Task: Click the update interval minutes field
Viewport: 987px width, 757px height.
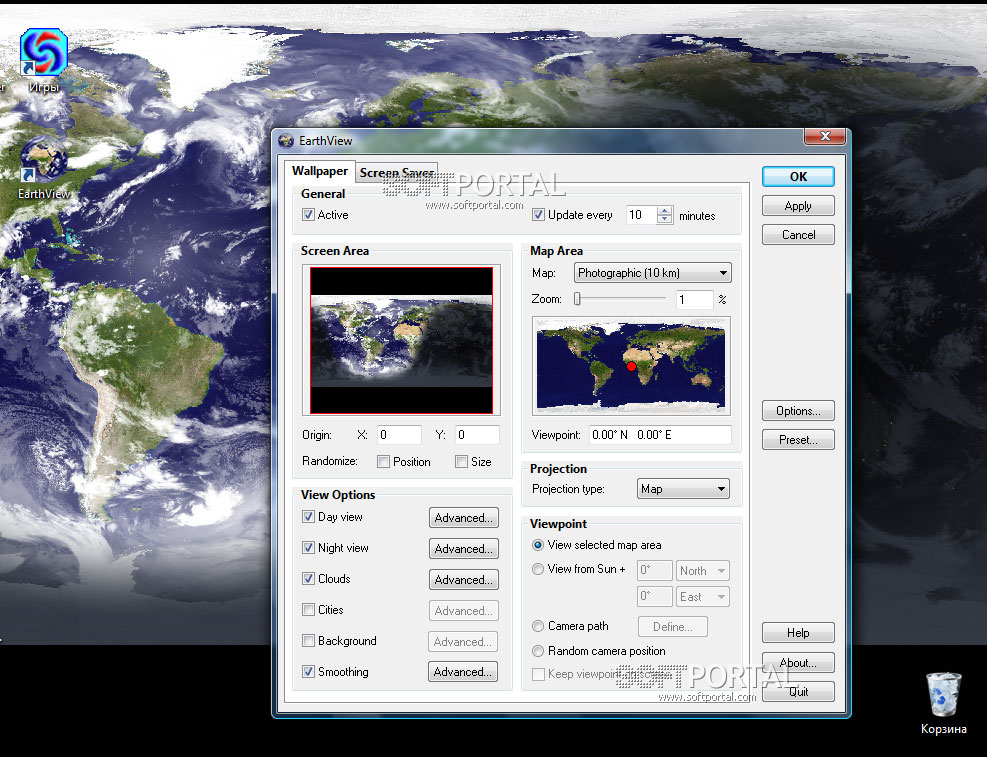Action: (x=641, y=215)
